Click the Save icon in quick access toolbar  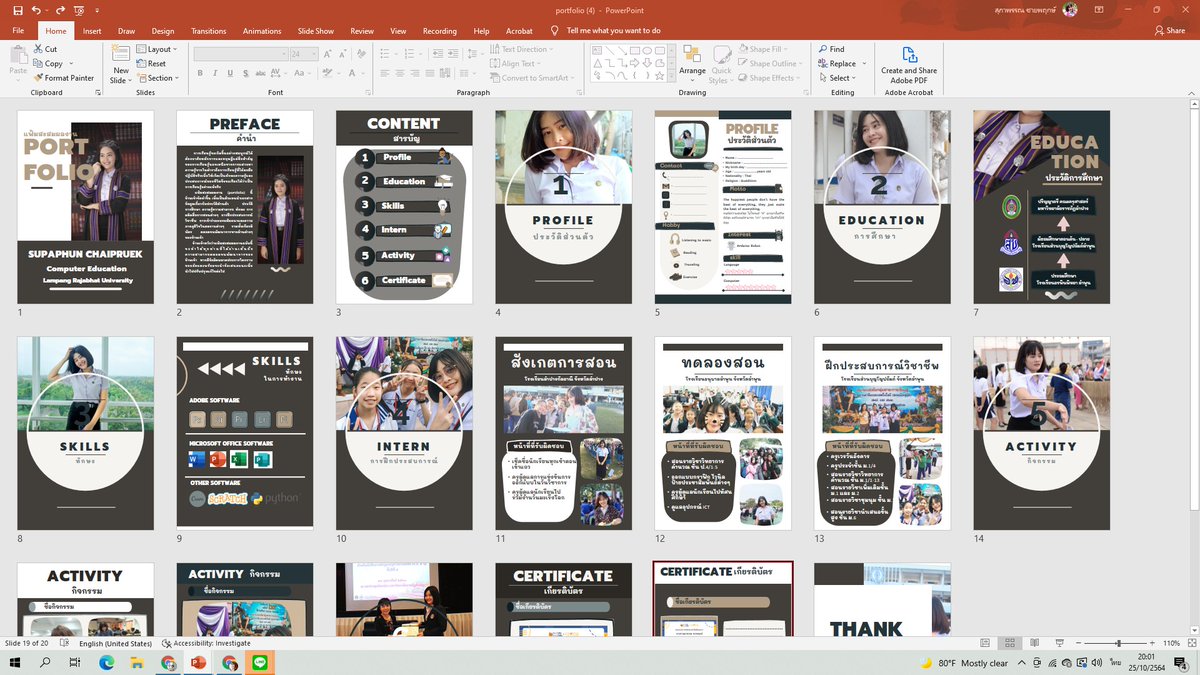click(18, 9)
